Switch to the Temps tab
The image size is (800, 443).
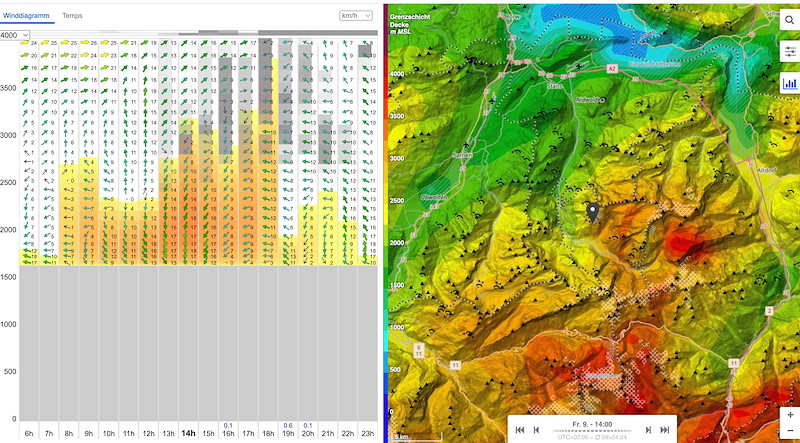pyautogui.click(x=72, y=17)
